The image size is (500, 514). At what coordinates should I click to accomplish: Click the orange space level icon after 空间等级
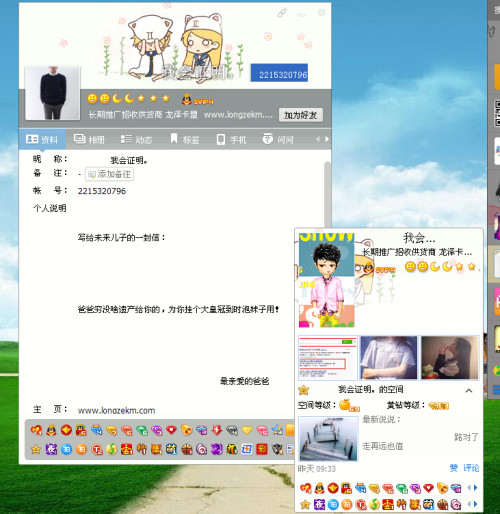[349, 405]
